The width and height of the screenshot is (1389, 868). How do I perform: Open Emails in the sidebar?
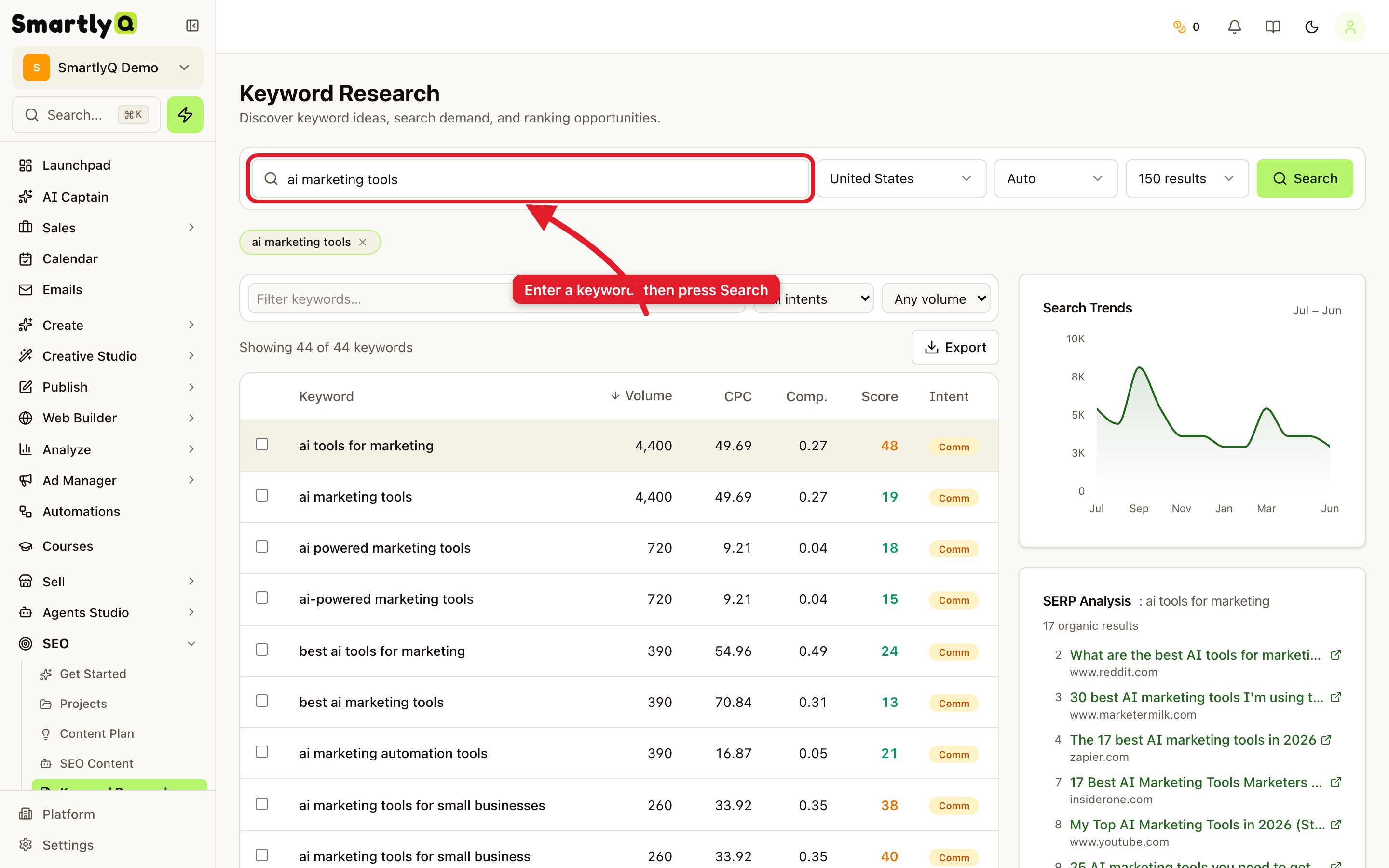click(x=108, y=290)
